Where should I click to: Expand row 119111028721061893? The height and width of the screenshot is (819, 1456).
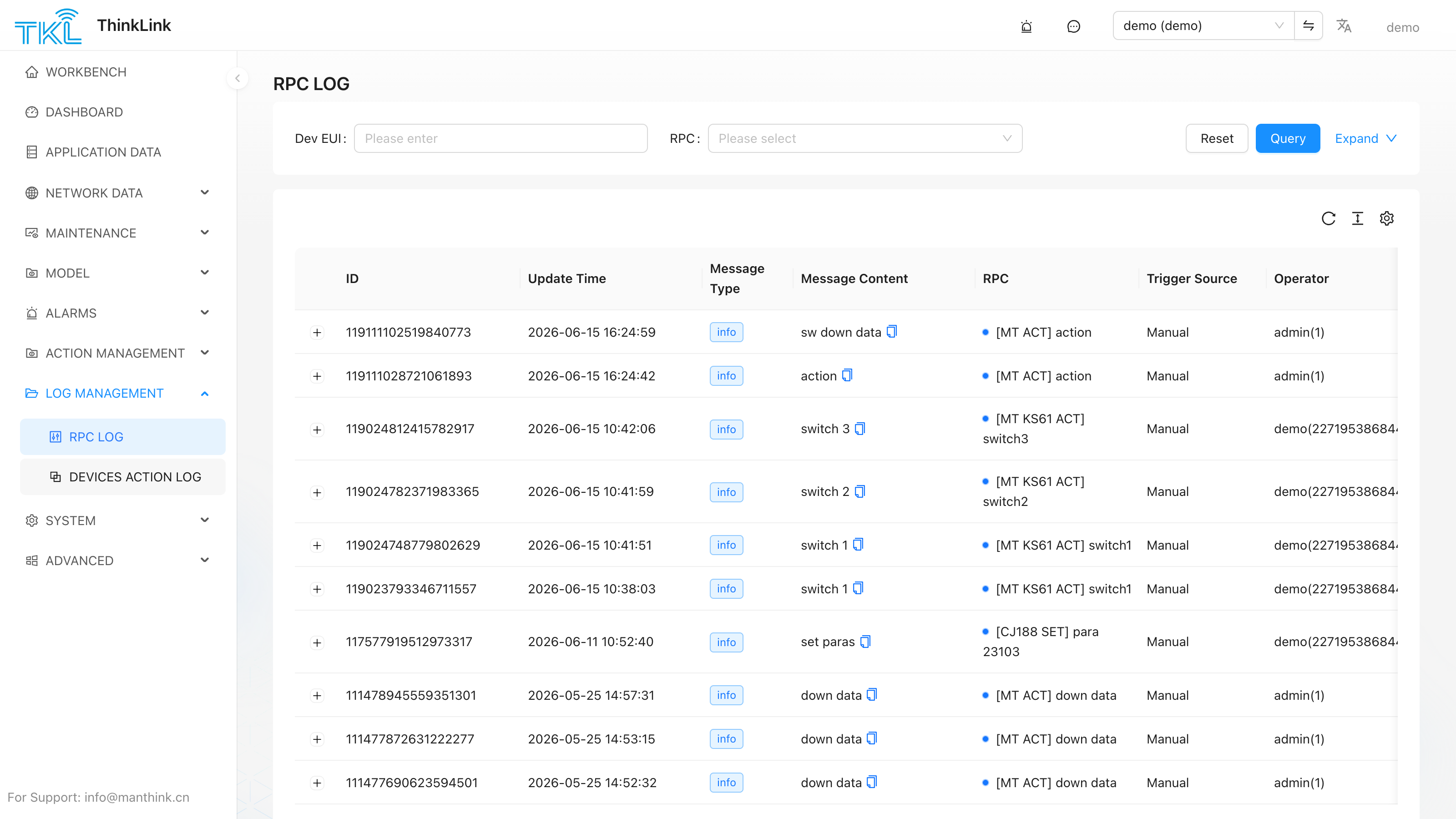[x=317, y=376]
